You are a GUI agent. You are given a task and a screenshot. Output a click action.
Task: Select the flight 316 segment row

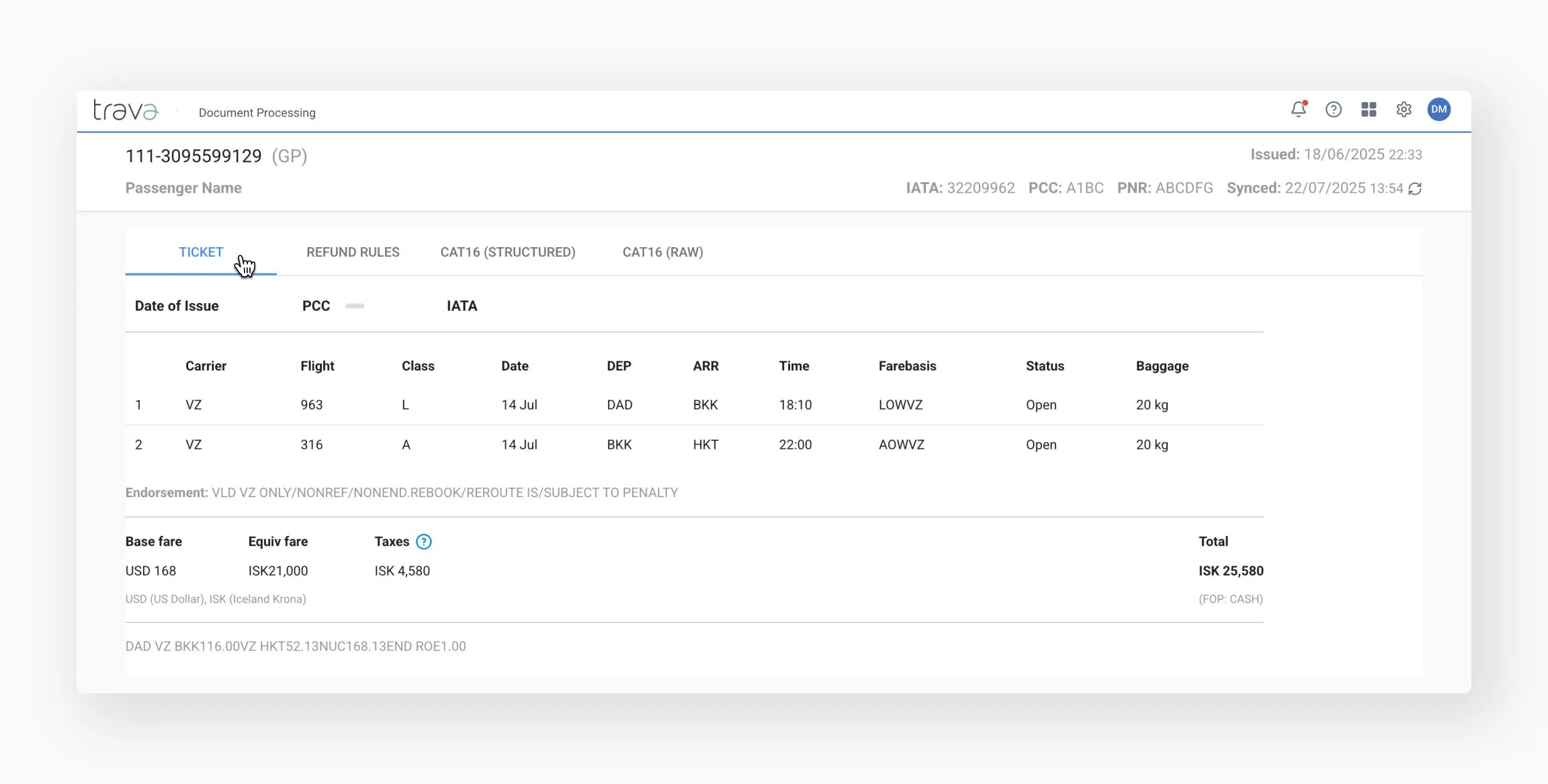pos(311,445)
